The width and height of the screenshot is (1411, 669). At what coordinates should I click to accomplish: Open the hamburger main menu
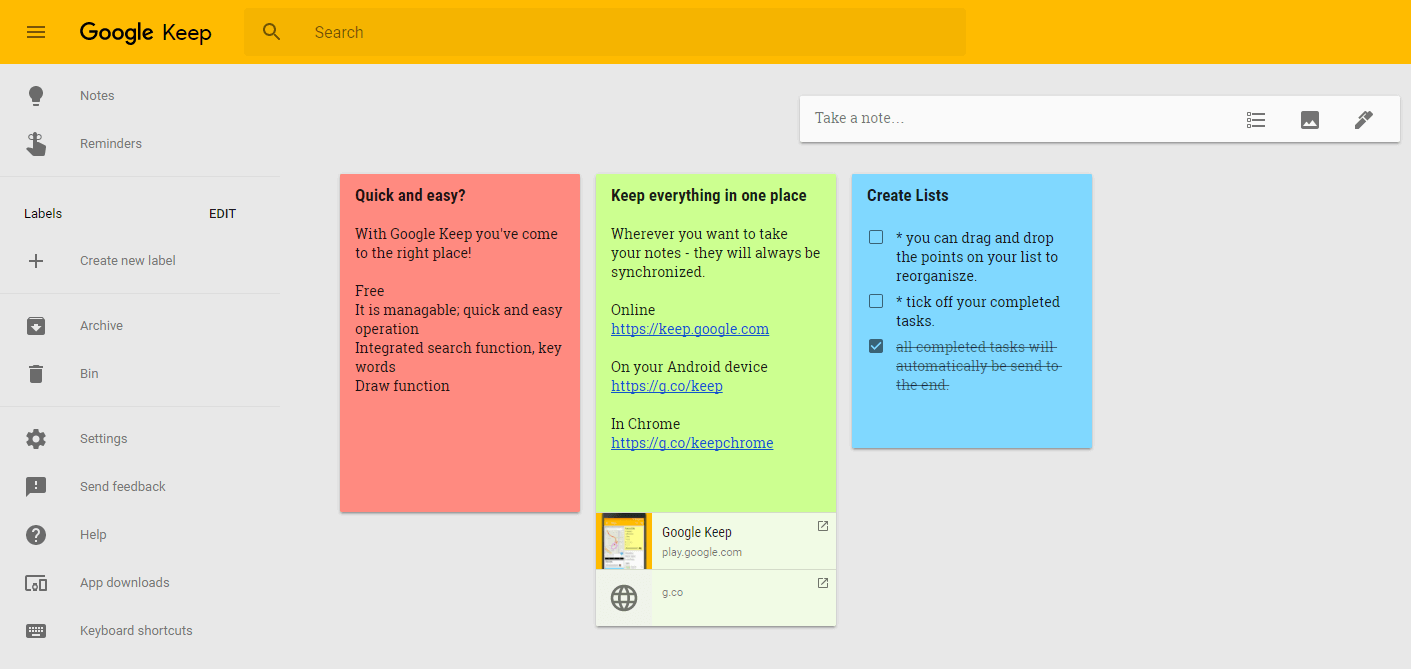point(36,32)
